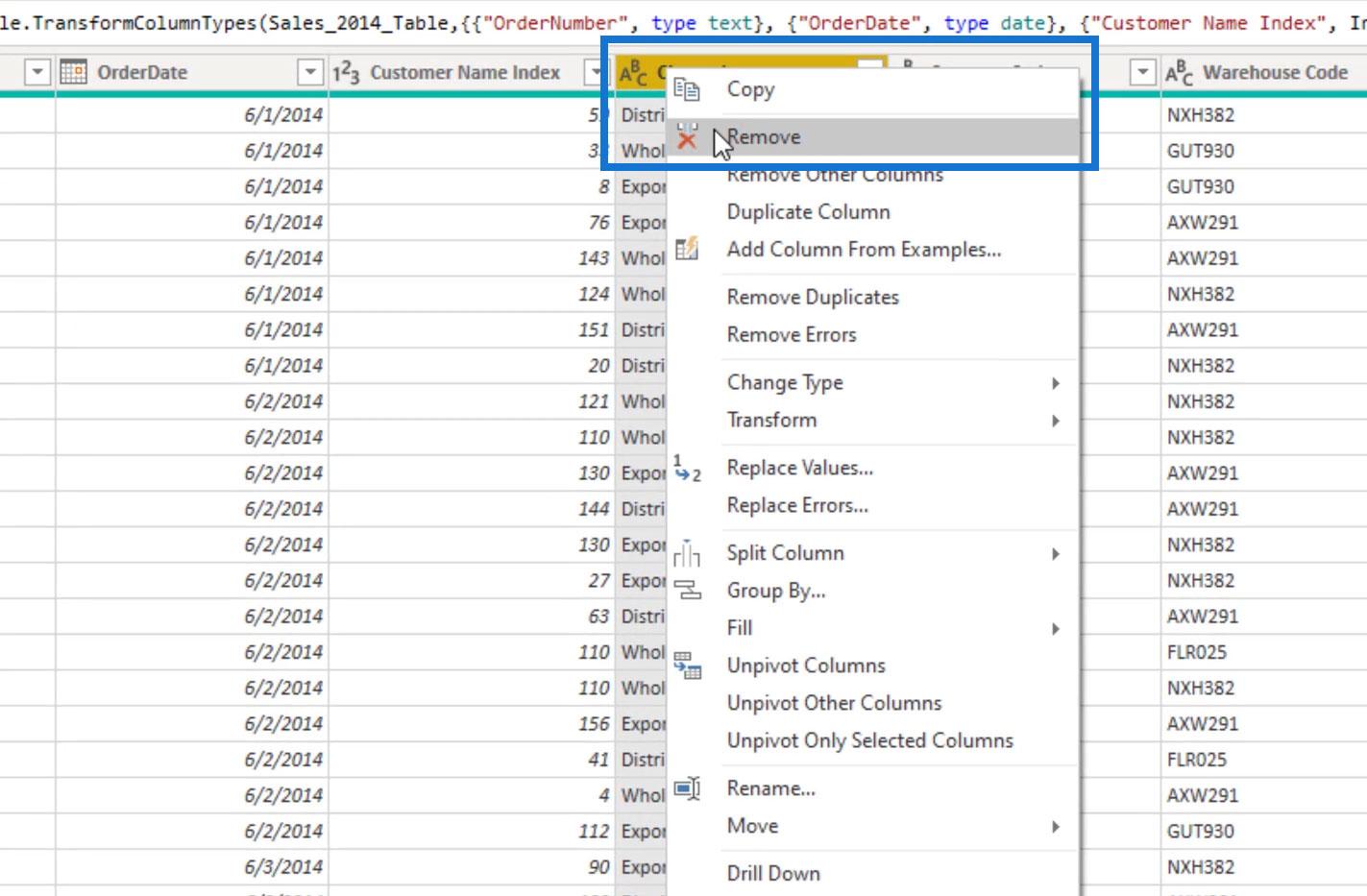Screen dimensions: 1367x896
Task: Click the Group By icon
Action: (x=687, y=591)
